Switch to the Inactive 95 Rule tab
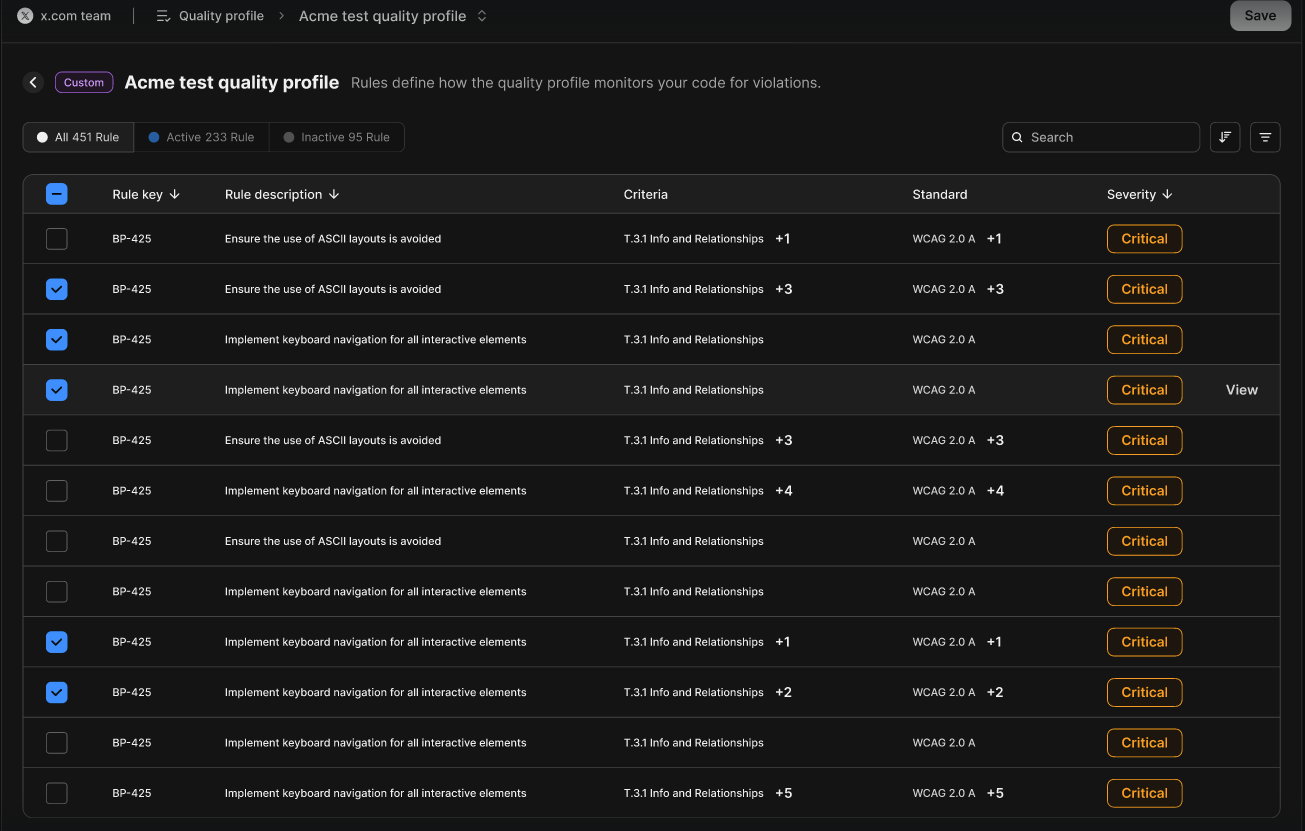This screenshot has width=1305, height=831. click(337, 137)
